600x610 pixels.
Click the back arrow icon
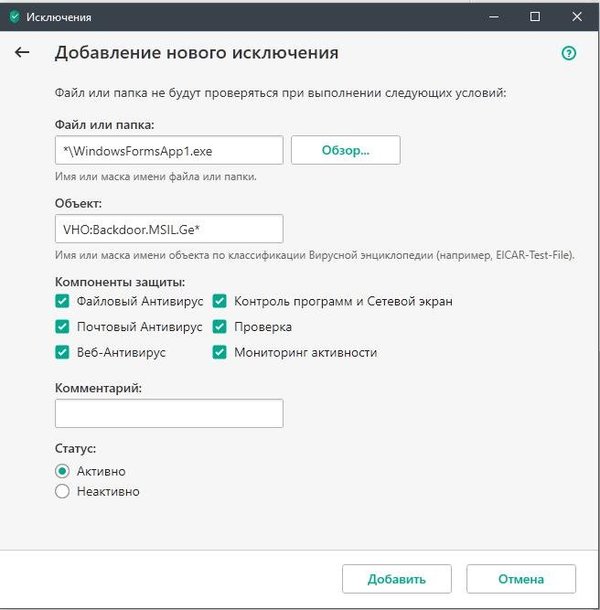22,53
